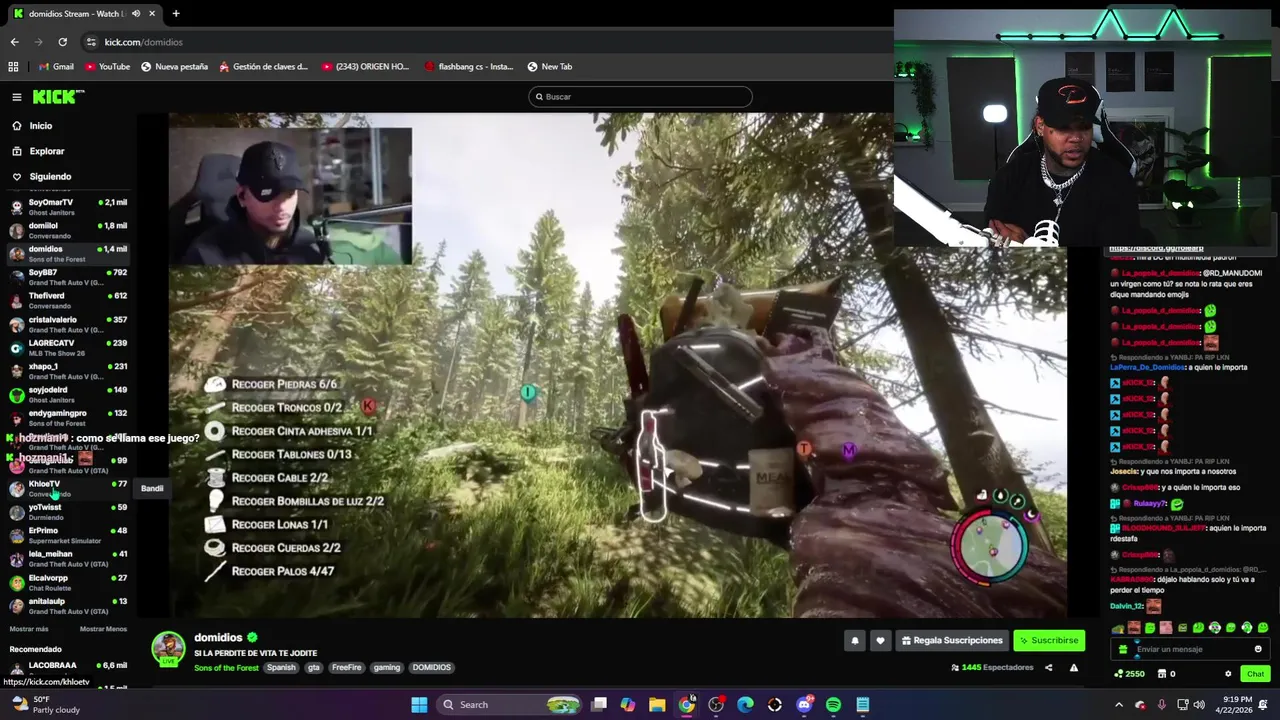Open Elcalvorpp channel in following list
This screenshot has width=1280, height=720.
point(68,582)
